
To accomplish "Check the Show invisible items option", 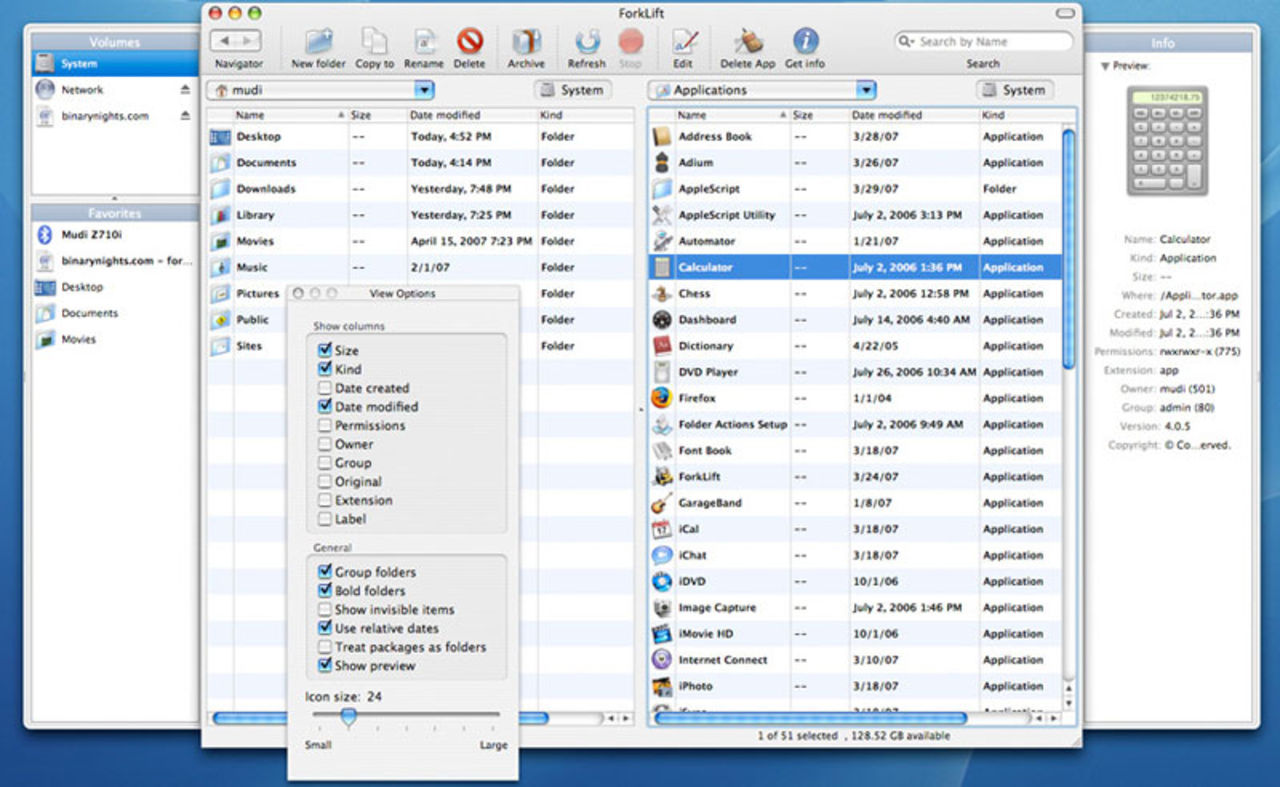I will pos(325,610).
